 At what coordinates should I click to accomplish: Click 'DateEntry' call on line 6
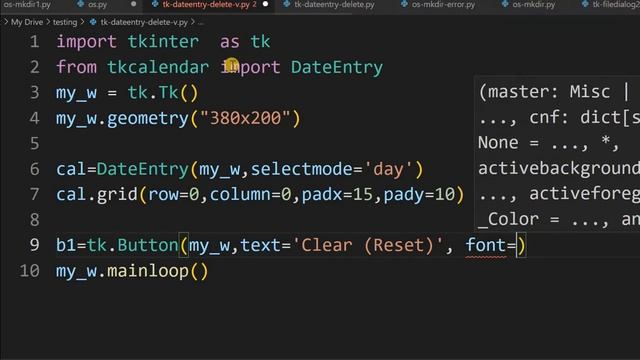pos(143,169)
